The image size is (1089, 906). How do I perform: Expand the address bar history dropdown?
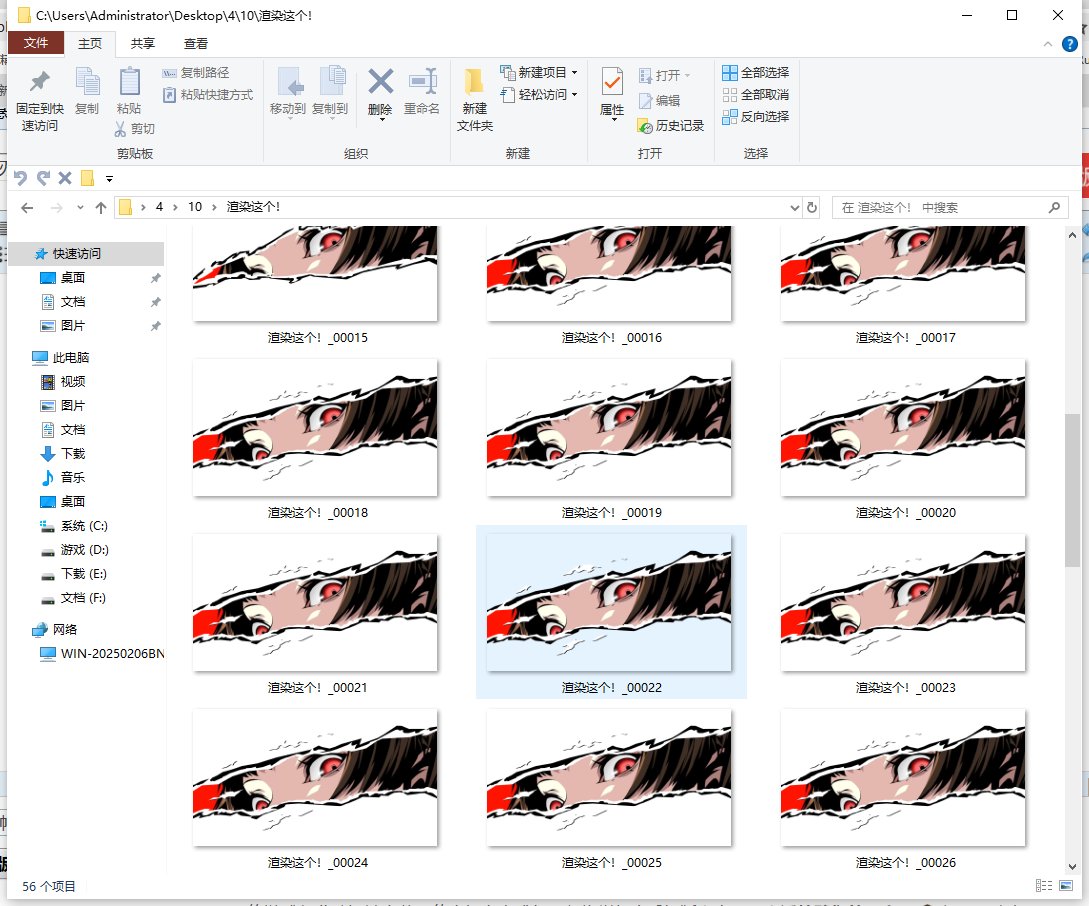[795, 207]
